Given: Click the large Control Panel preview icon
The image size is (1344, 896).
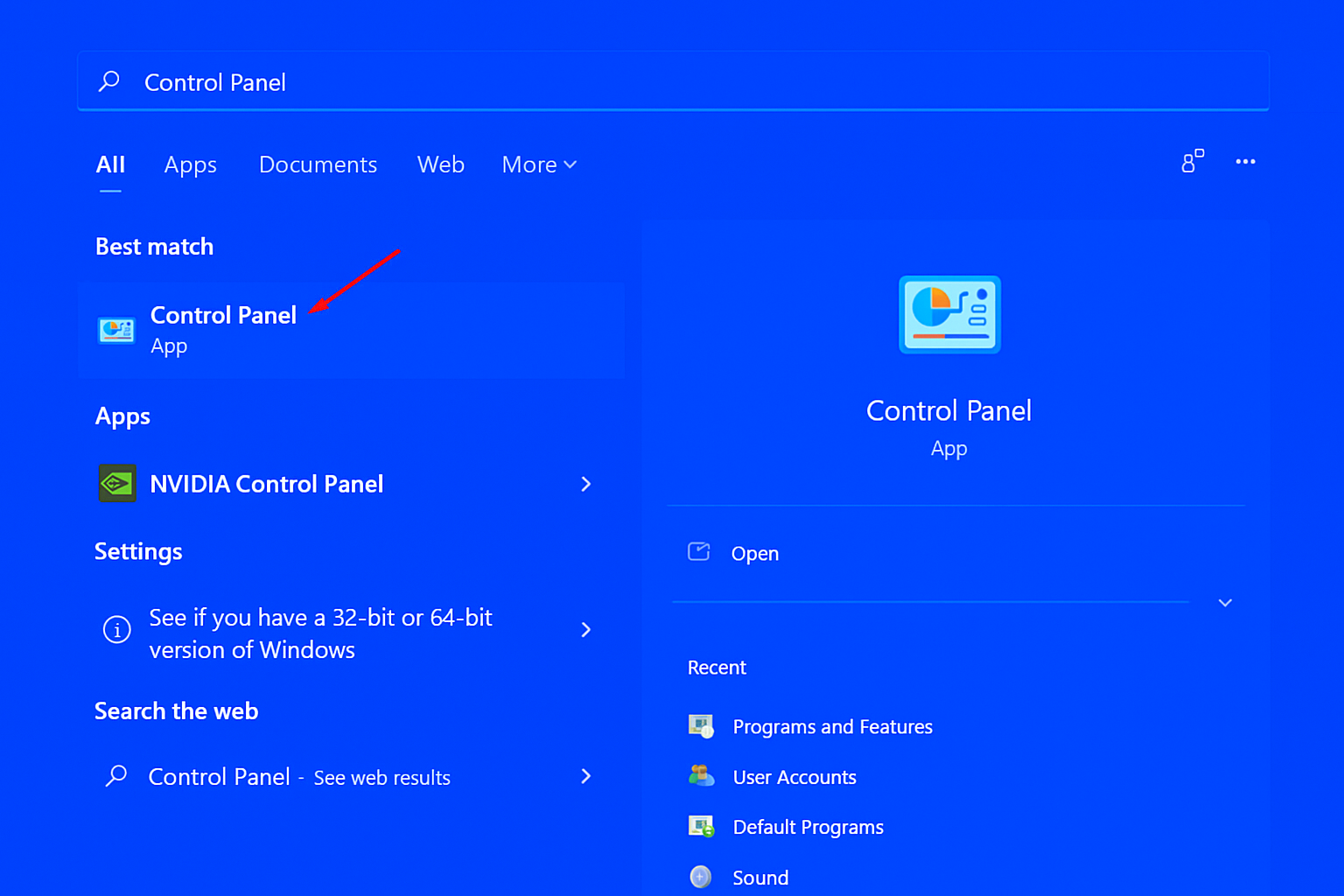Looking at the screenshot, I should click(x=949, y=315).
